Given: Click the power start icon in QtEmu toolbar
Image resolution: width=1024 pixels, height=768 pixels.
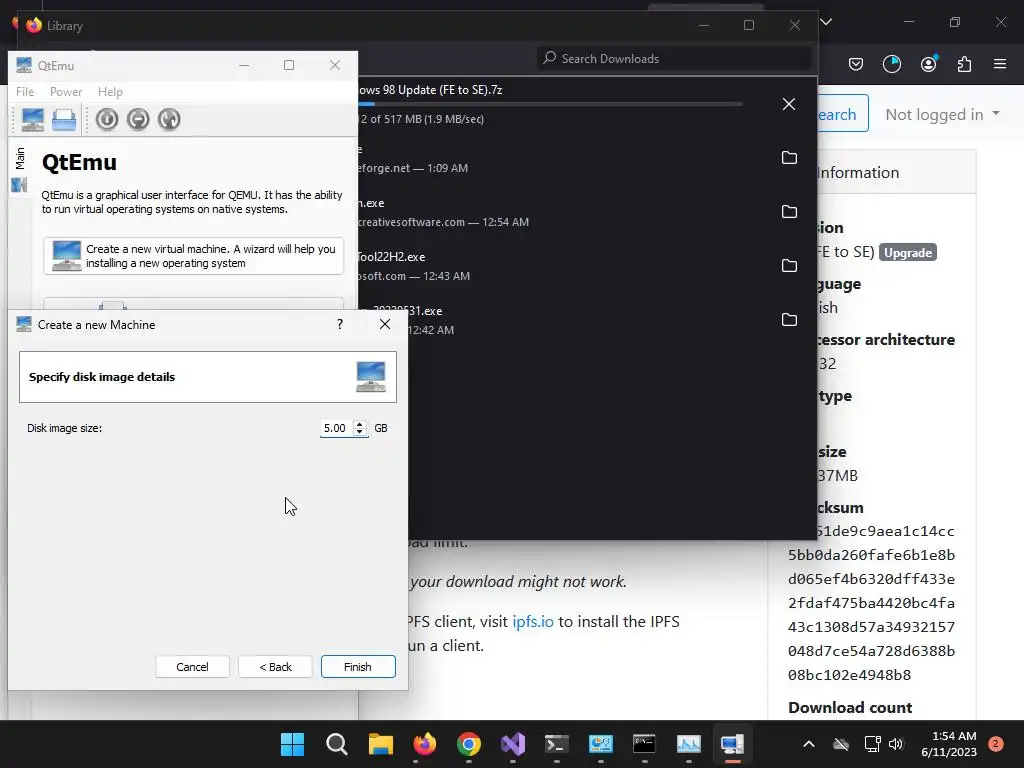Looking at the screenshot, I should [107, 120].
